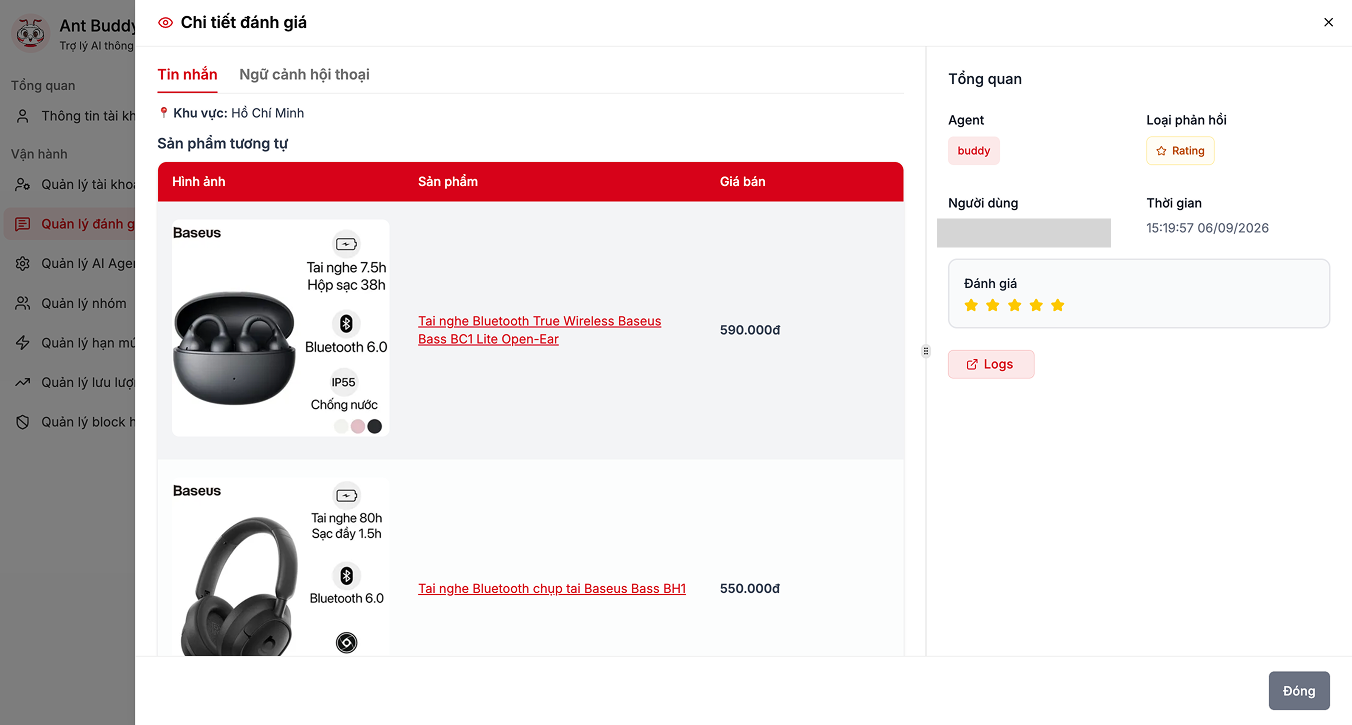
Task: Click the location pin icon next to Khu vực
Action: tap(164, 113)
